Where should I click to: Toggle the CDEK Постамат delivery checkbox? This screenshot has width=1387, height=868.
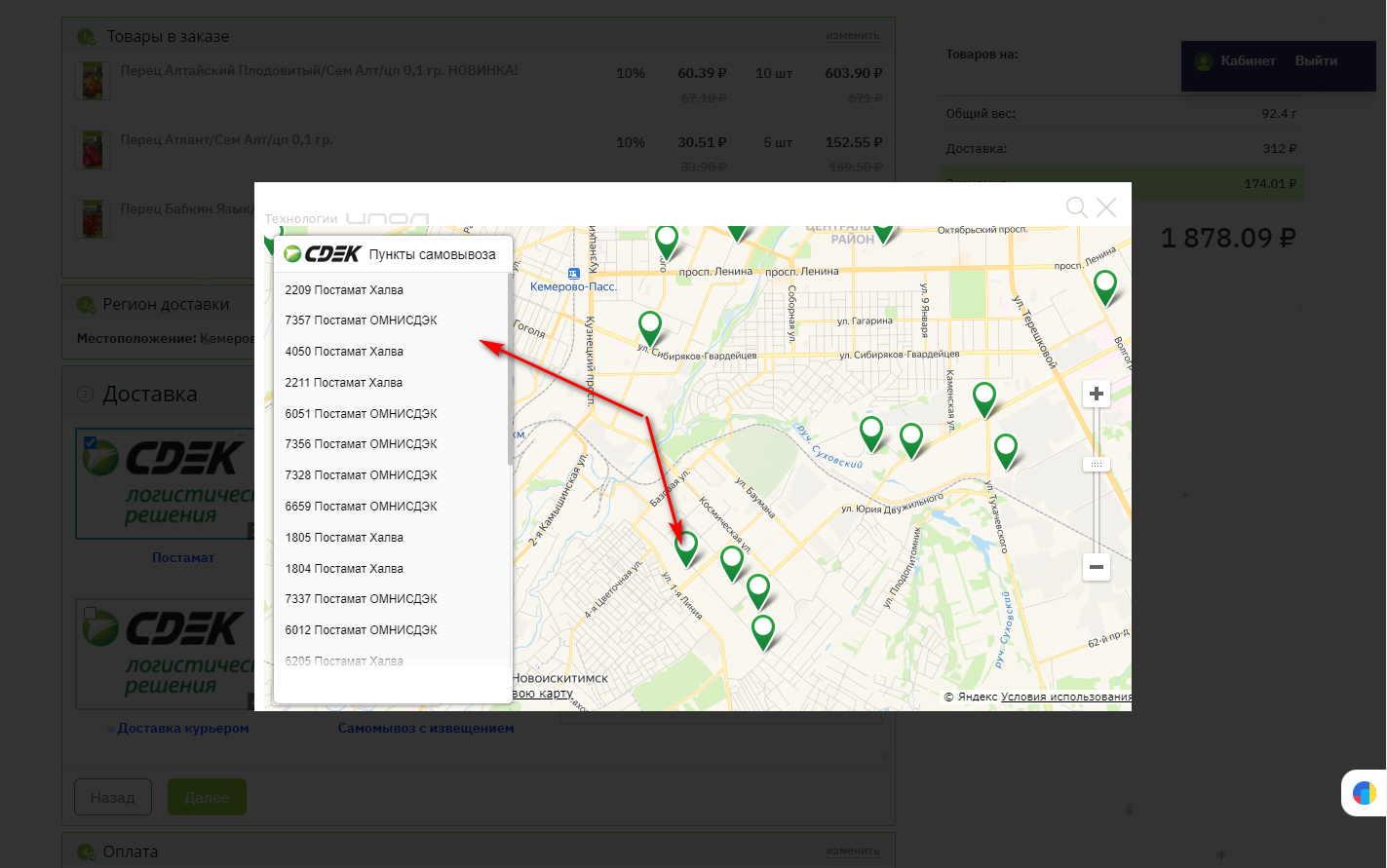[91, 442]
